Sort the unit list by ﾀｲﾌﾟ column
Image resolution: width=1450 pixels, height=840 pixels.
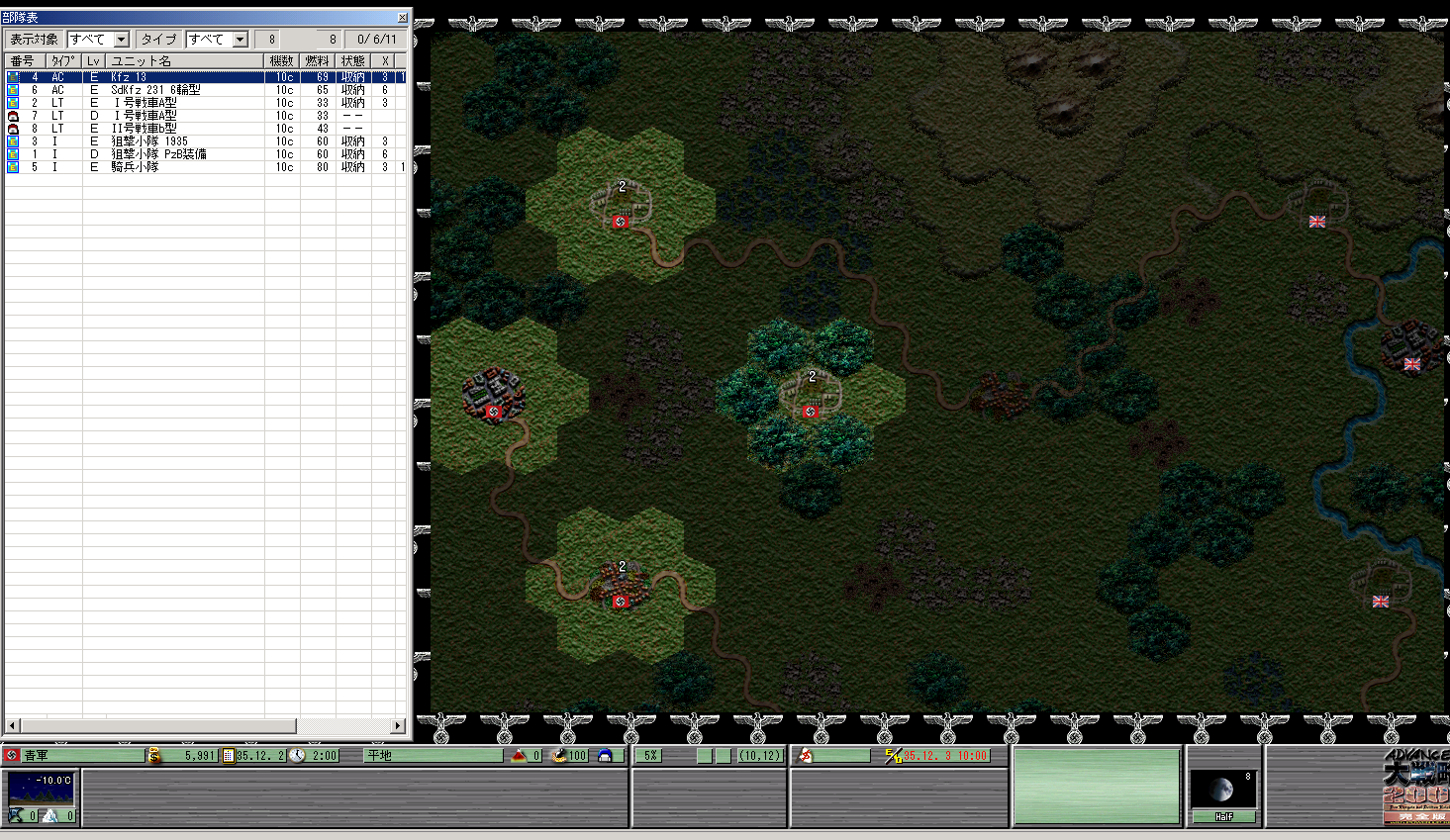(x=62, y=61)
